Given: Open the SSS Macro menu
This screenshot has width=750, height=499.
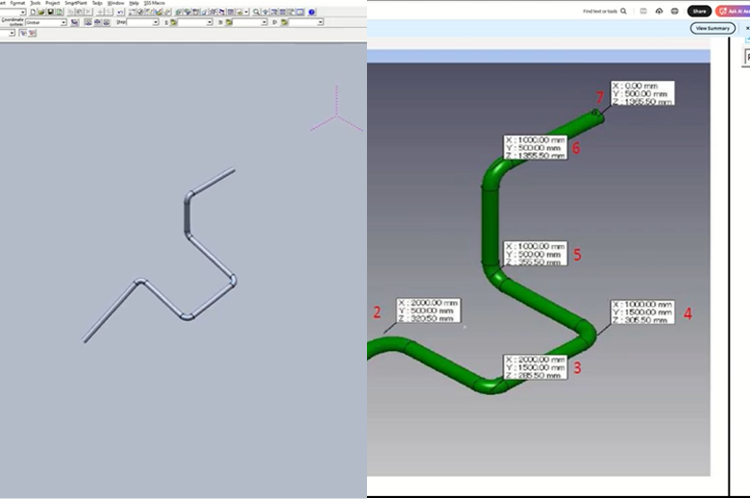Looking at the screenshot, I should [x=154, y=3].
